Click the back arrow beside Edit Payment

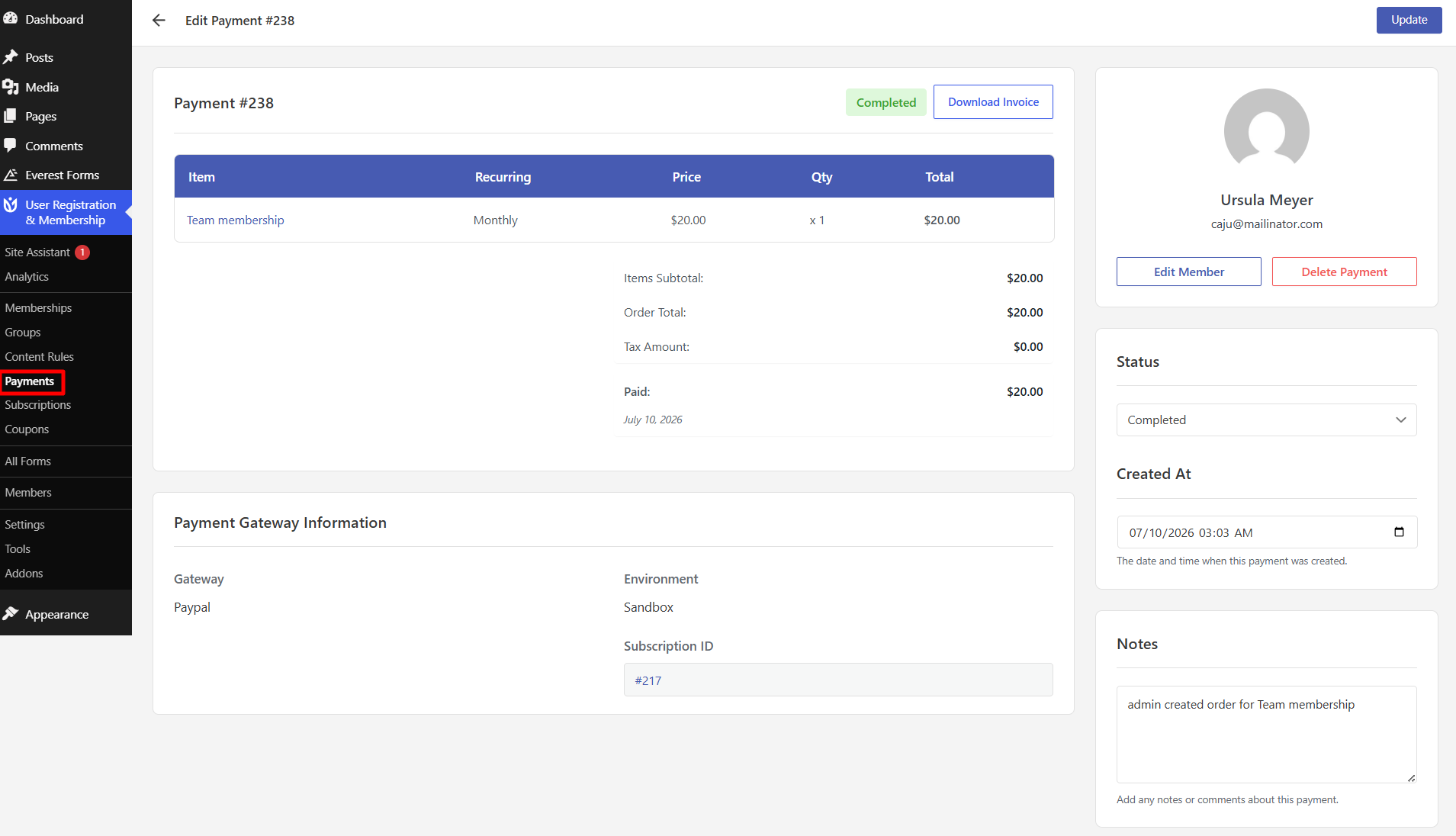[x=159, y=21]
